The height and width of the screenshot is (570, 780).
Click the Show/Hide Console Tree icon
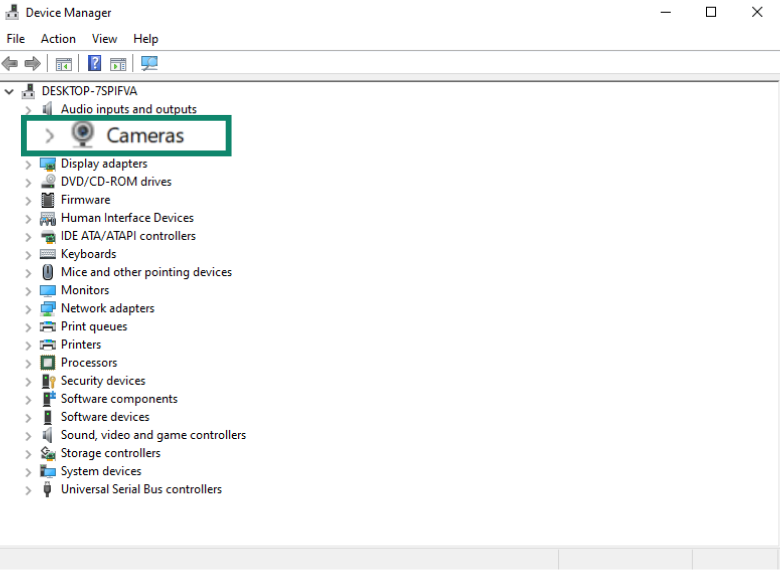(x=63, y=64)
